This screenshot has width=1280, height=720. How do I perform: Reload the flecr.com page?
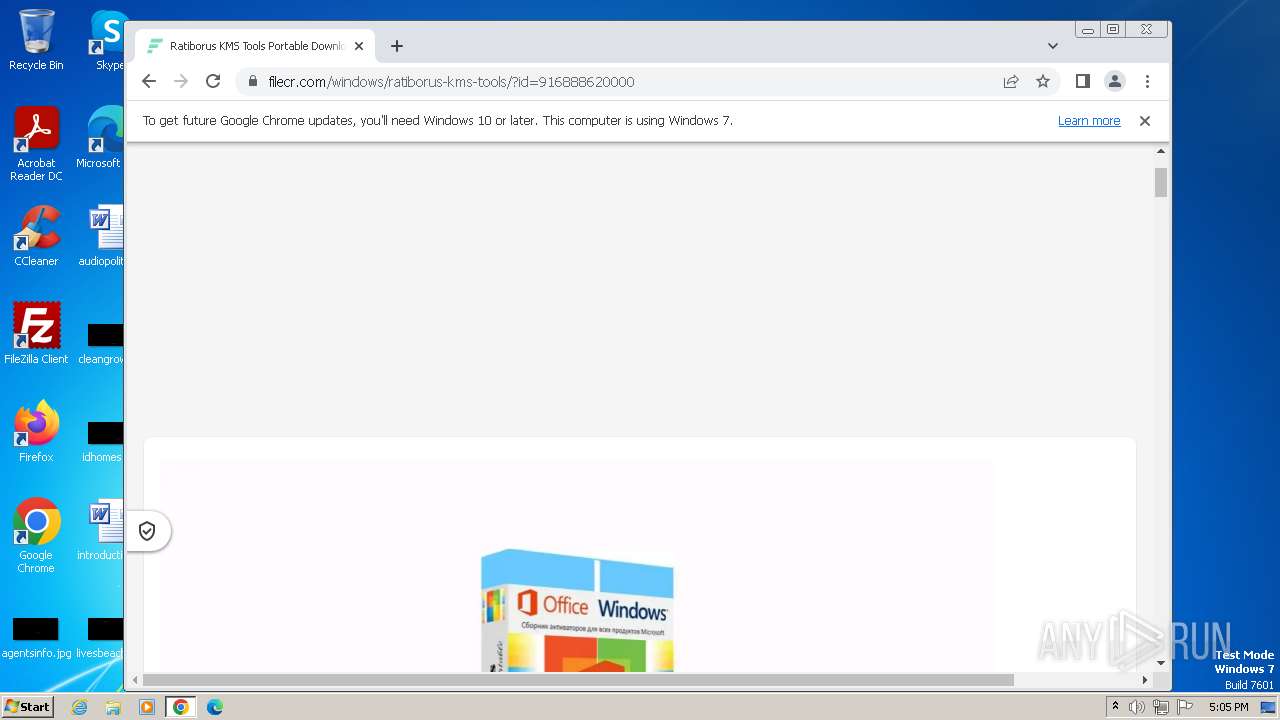[213, 82]
